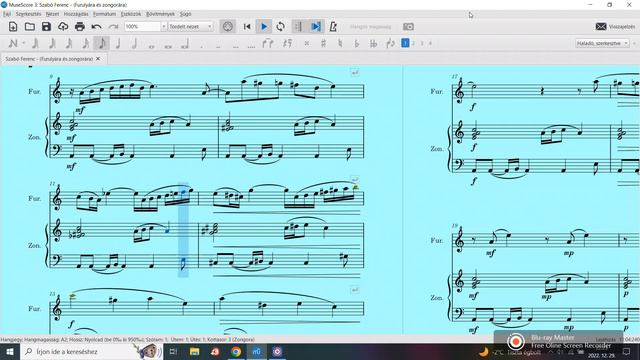640x360 pixels.
Task: Select the 64th note duration in toolbar
Action: (x=52, y=43)
